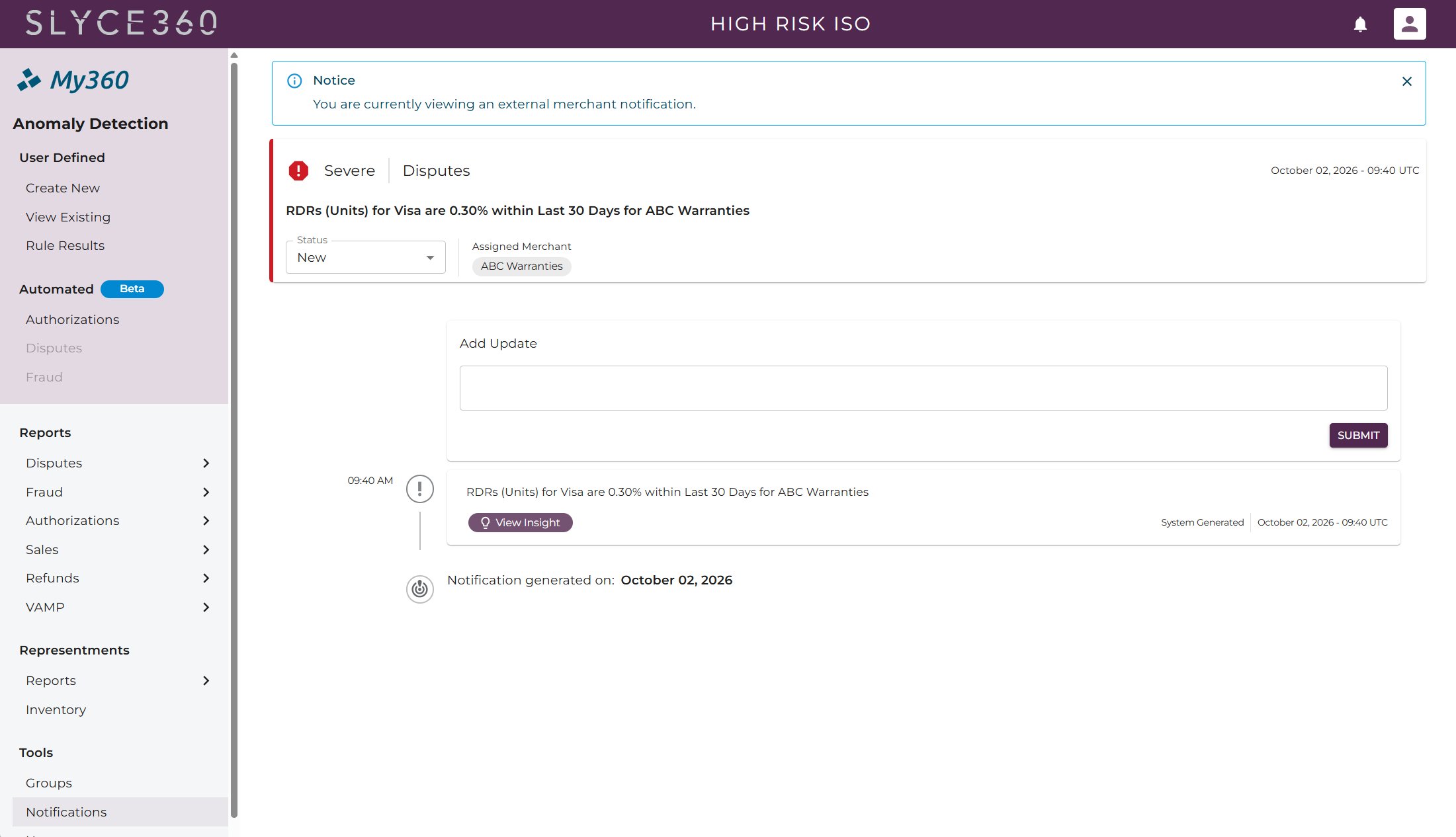The image size is (1456, 837).
Task: Open Groups under Tools
Action: click(x=49, y=783)
